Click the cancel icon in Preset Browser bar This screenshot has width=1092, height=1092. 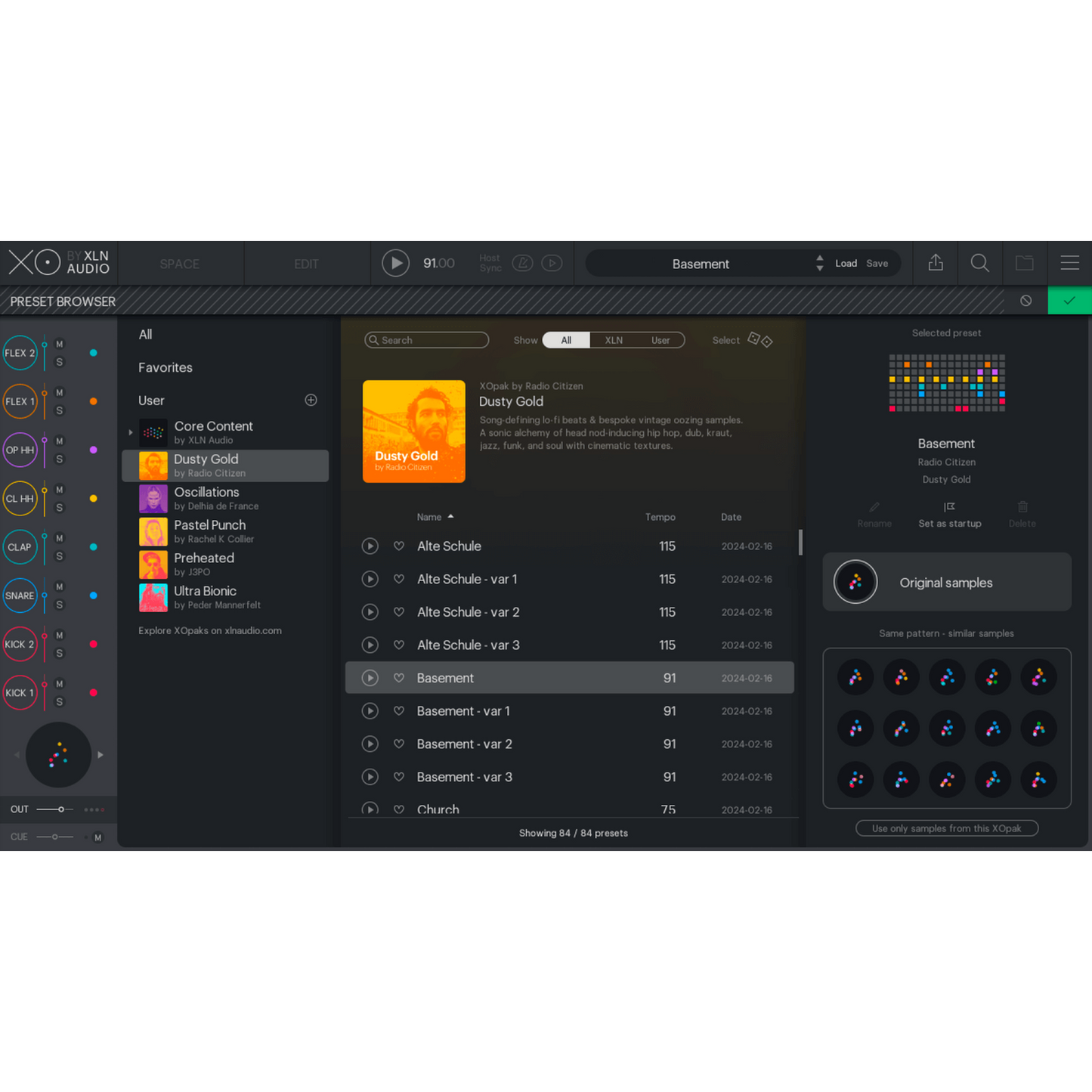(1025, 301)
